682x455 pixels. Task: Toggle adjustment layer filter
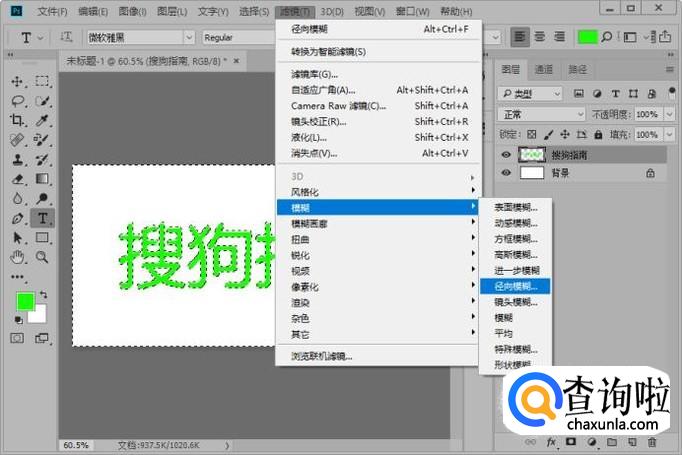click(x=597, y=93)
